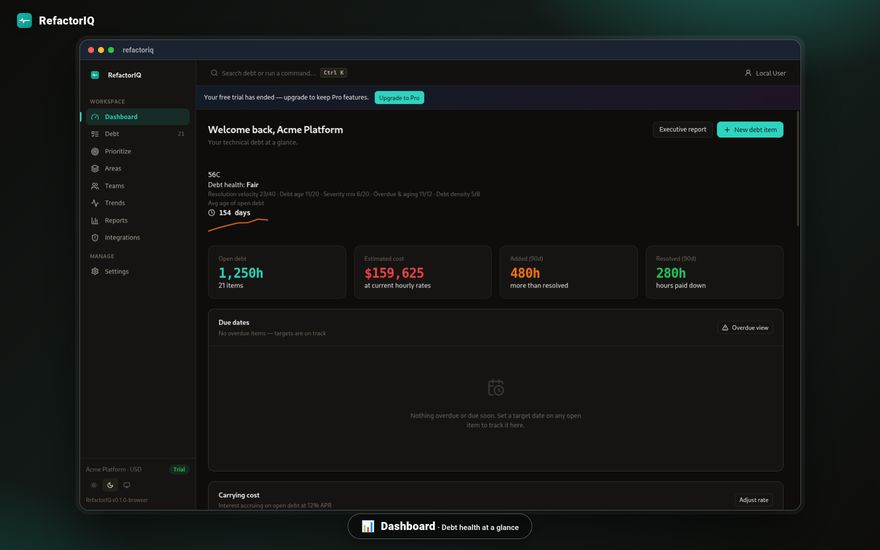880x550 pixels.
Task: Click the Trial badge in the sidebar
Action: coord(179,470)
